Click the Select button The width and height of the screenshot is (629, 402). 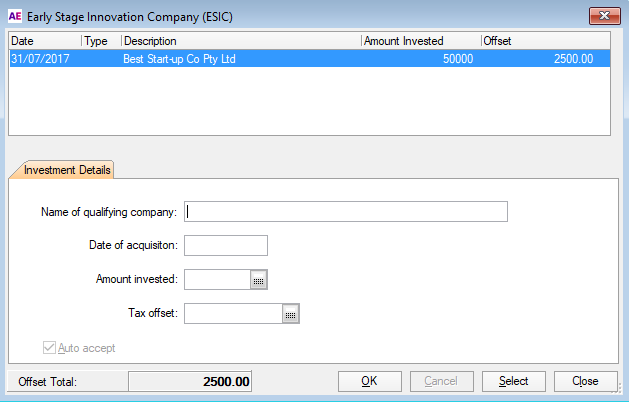click(513, 381)
